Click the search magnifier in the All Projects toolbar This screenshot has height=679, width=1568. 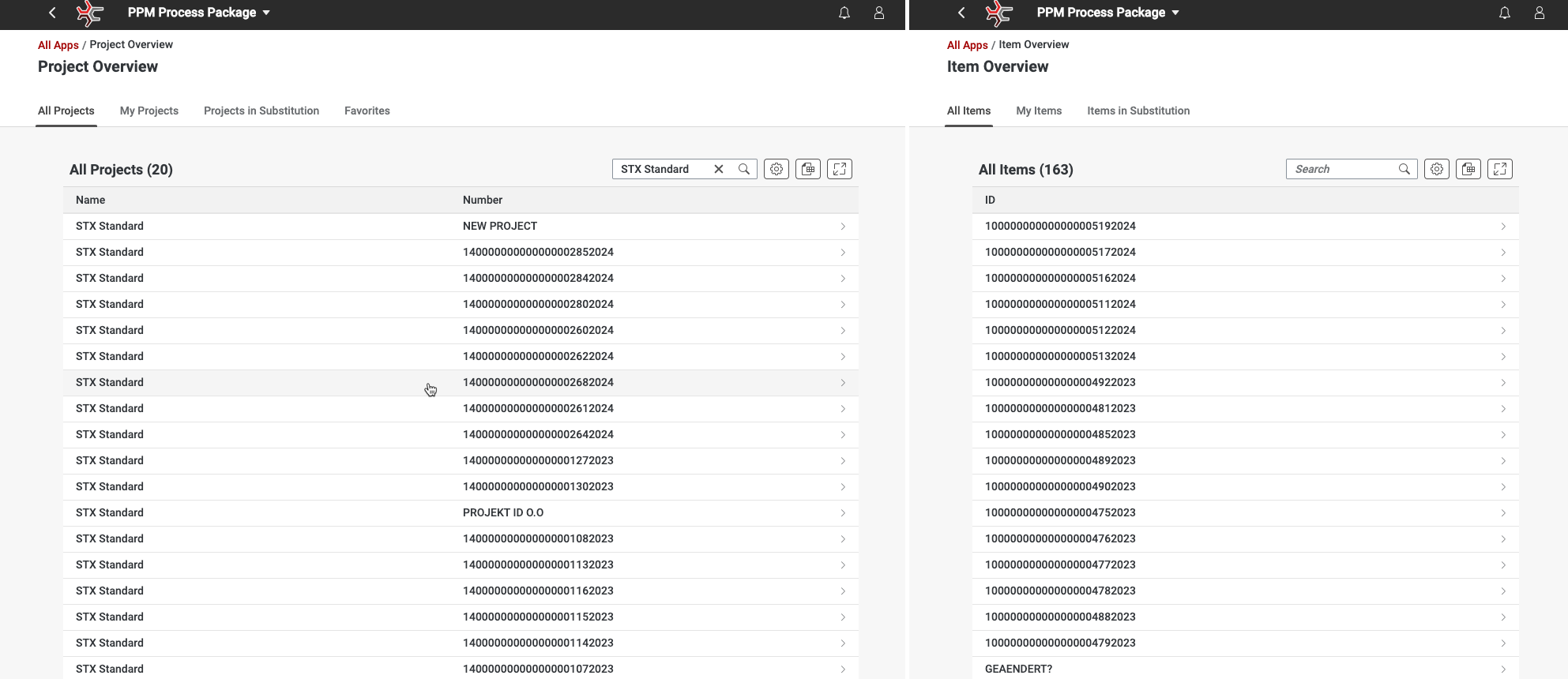[744, 169]
